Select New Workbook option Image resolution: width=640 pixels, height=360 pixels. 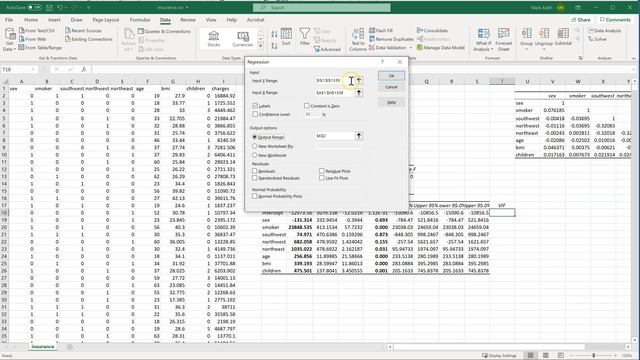255,155
